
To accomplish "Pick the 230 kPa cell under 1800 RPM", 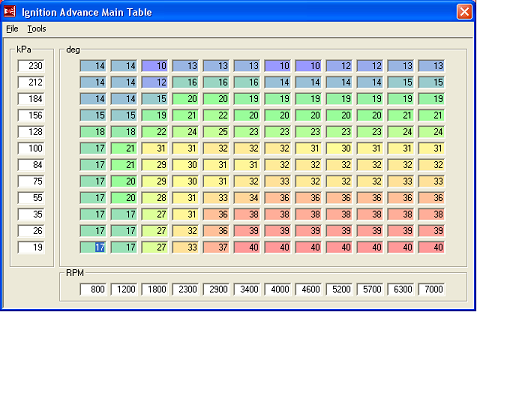I will pyautogui.click(x=155, y=66).
